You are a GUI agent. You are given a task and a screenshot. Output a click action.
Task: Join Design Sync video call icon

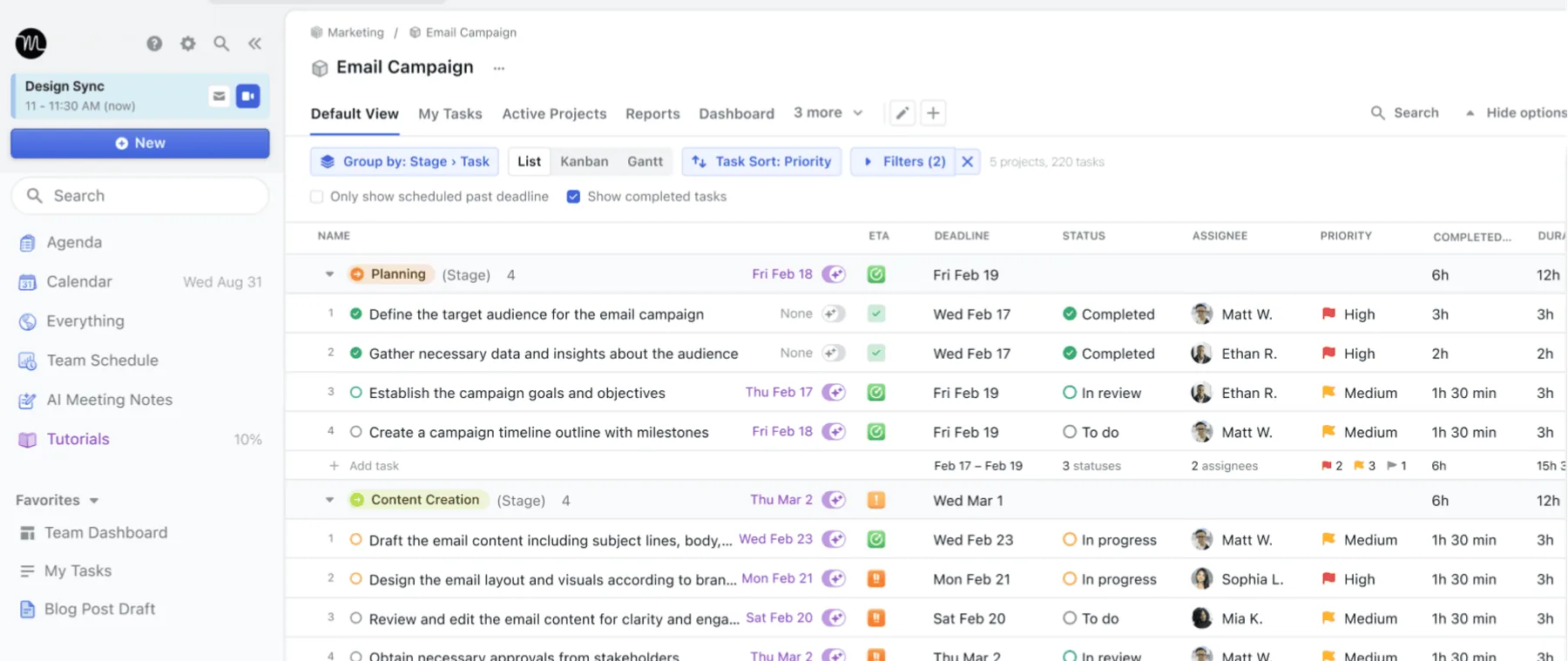coord(248,96)
